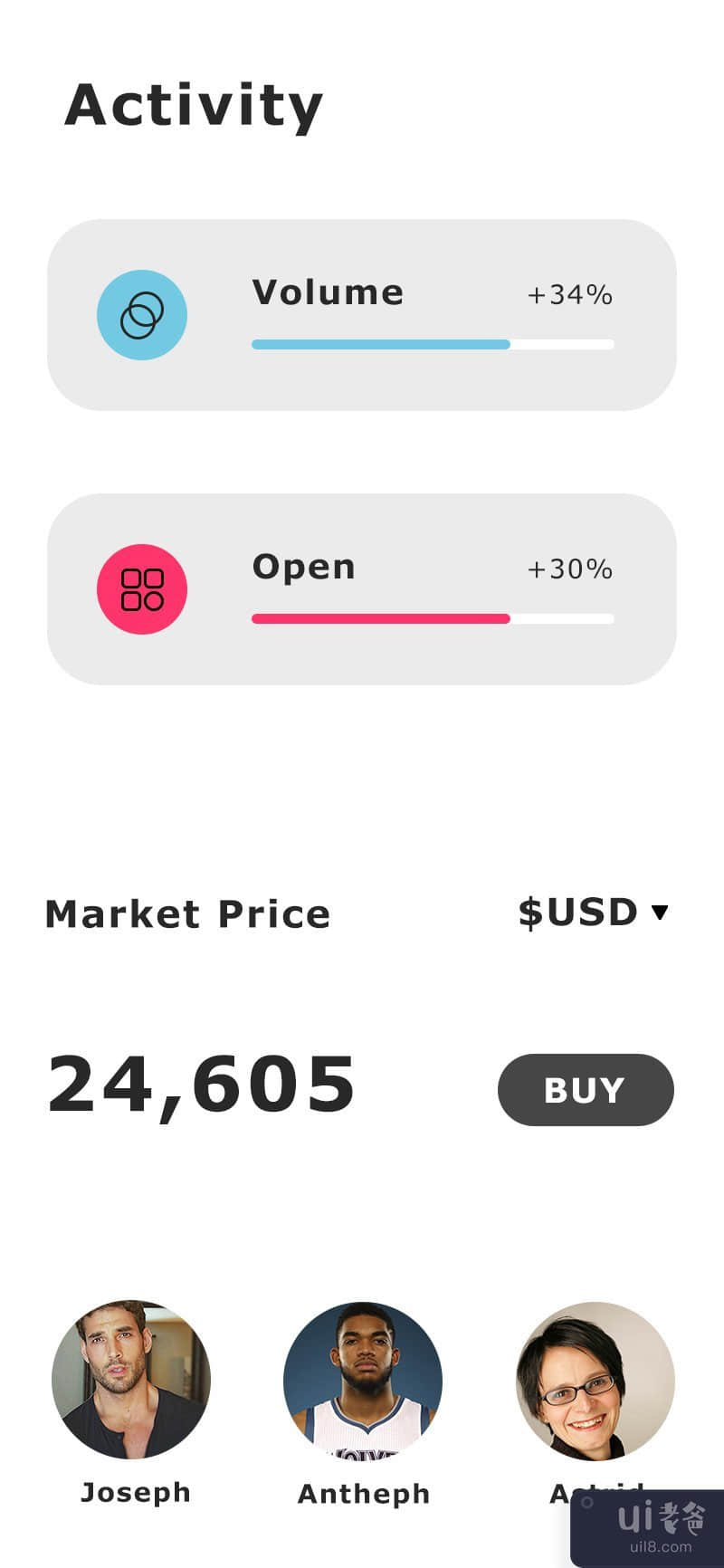Image resolution: width=724 pixels, height=1568 pixels.
Task: Click the +30% Open percentage
Action: coord(570,569)
